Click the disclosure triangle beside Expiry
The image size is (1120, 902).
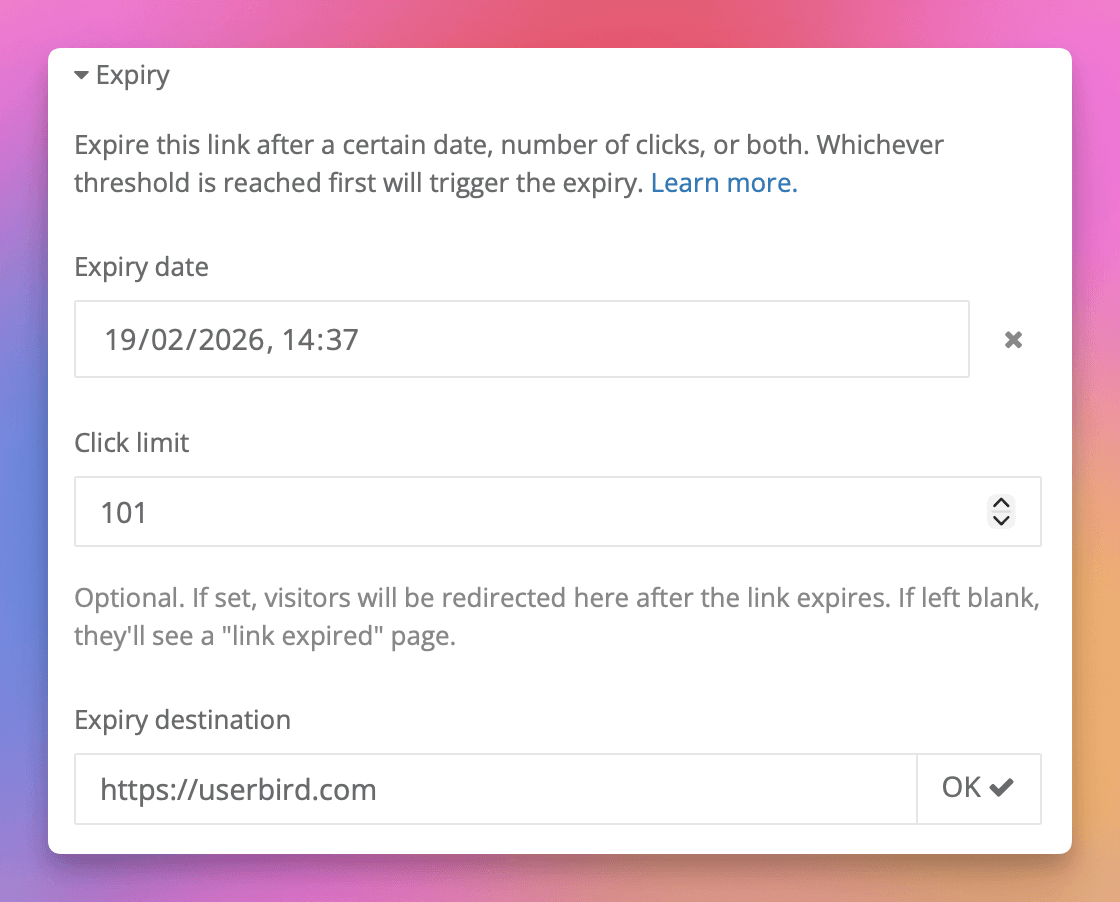[82, 74]
